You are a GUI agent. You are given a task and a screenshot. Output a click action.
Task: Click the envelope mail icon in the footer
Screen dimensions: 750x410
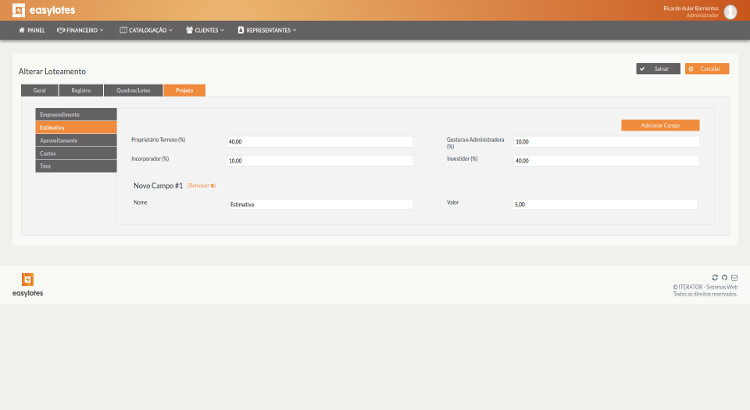coord(734,277)
